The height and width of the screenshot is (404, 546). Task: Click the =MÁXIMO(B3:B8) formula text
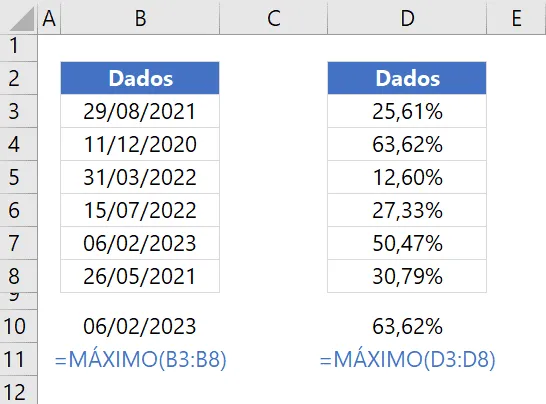tap(140, 359)
